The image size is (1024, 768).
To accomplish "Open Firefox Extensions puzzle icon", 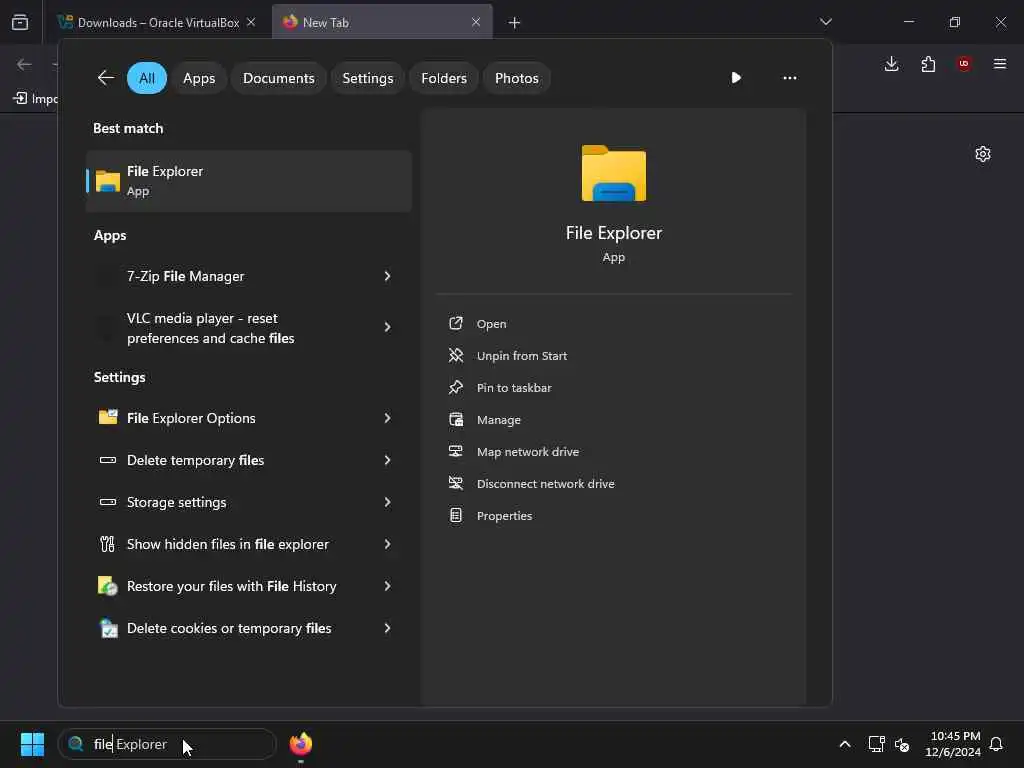I will 928,64.
